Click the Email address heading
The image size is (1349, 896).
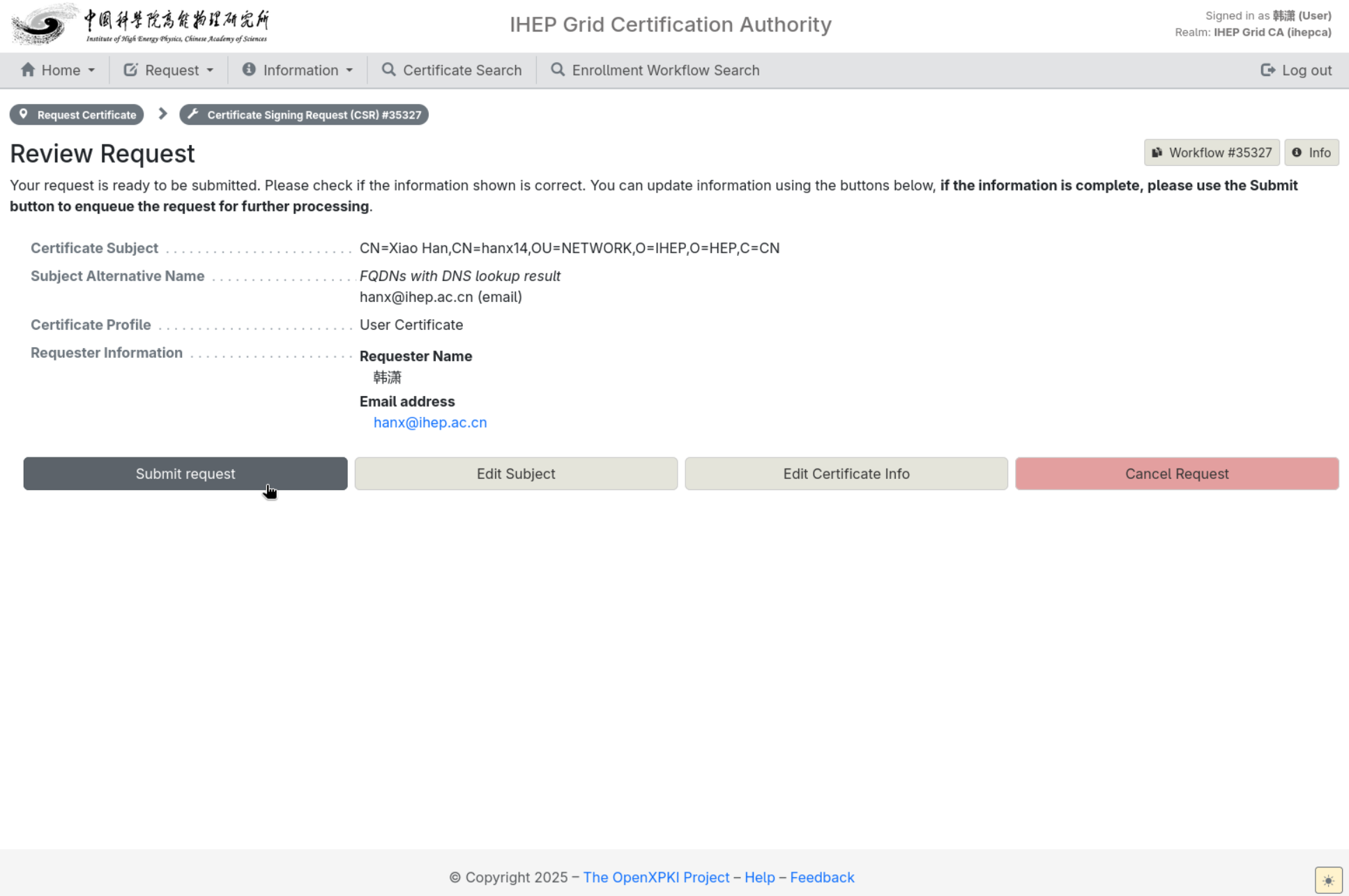coord(407,402)
